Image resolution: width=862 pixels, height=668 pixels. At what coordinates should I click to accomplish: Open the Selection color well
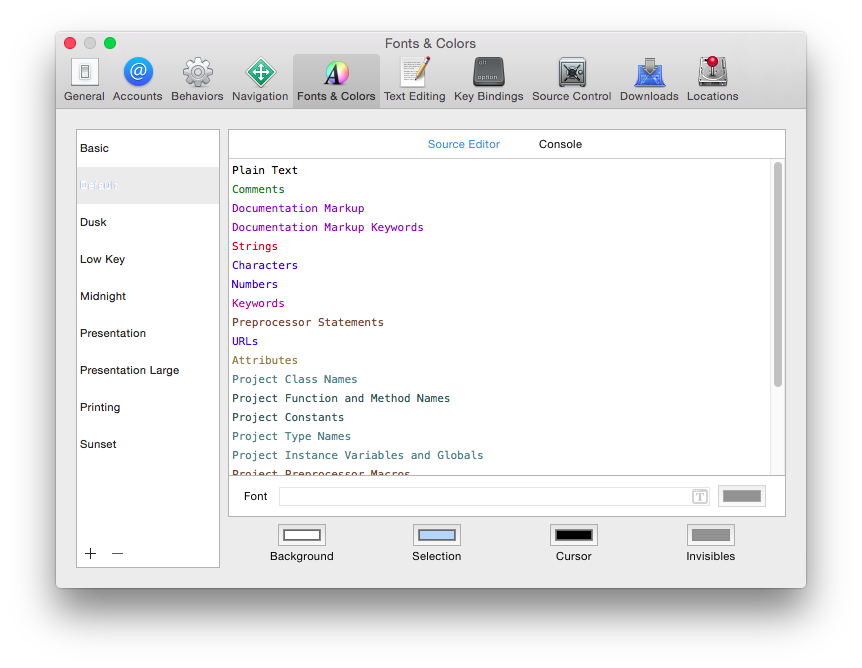pos(436,535)
